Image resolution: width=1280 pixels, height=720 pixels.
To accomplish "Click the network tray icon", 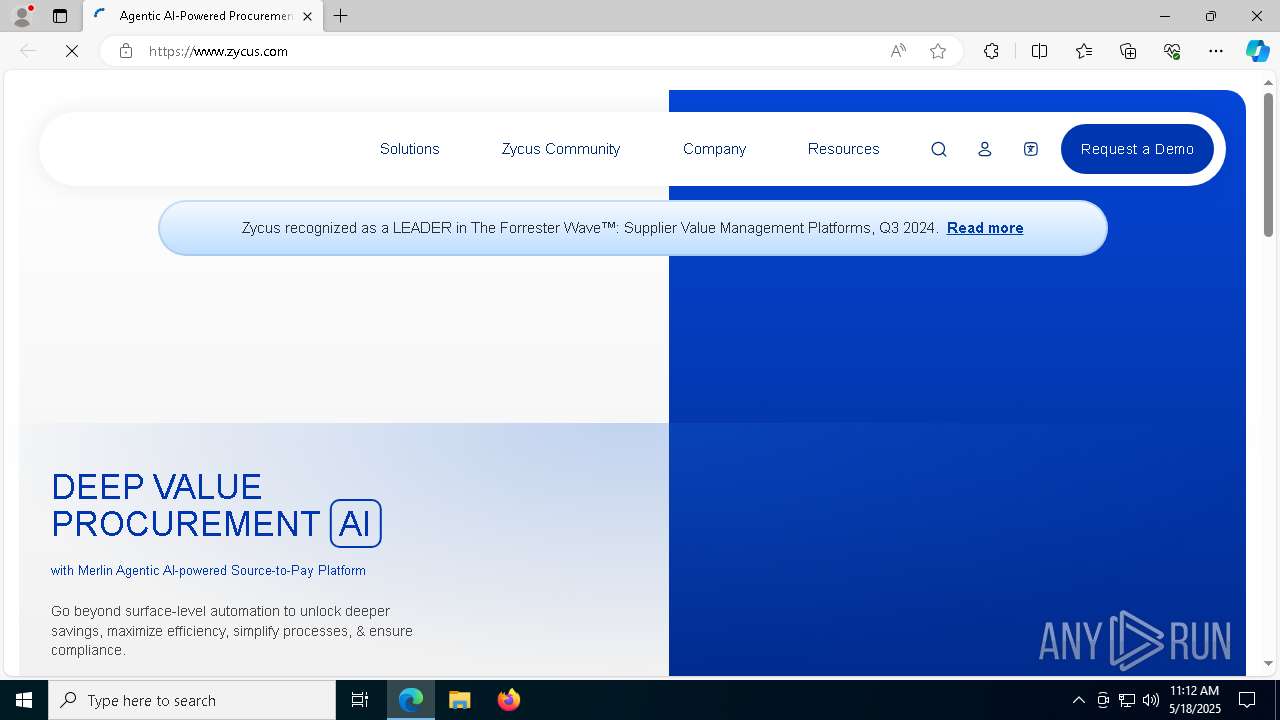I will pyautogui.click(x=1127, y=700).
